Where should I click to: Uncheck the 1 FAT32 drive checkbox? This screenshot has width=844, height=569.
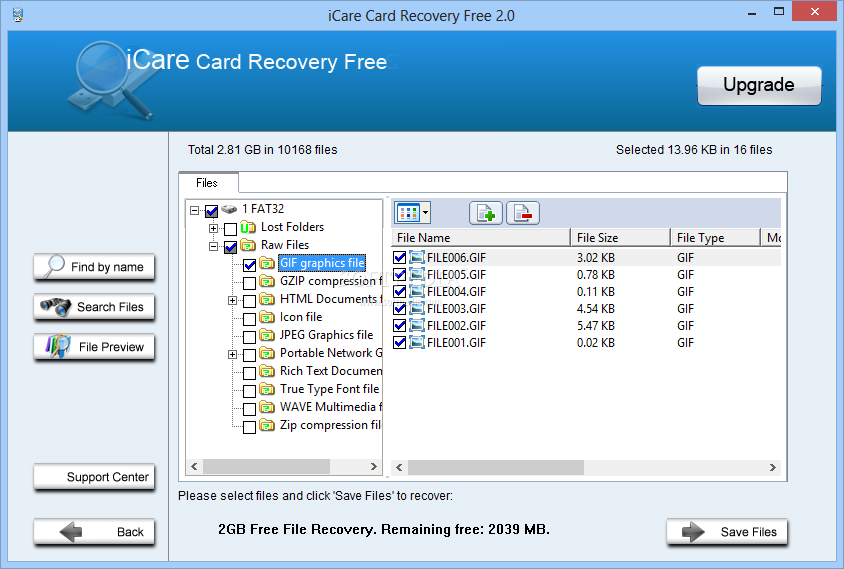coord(212,211)
